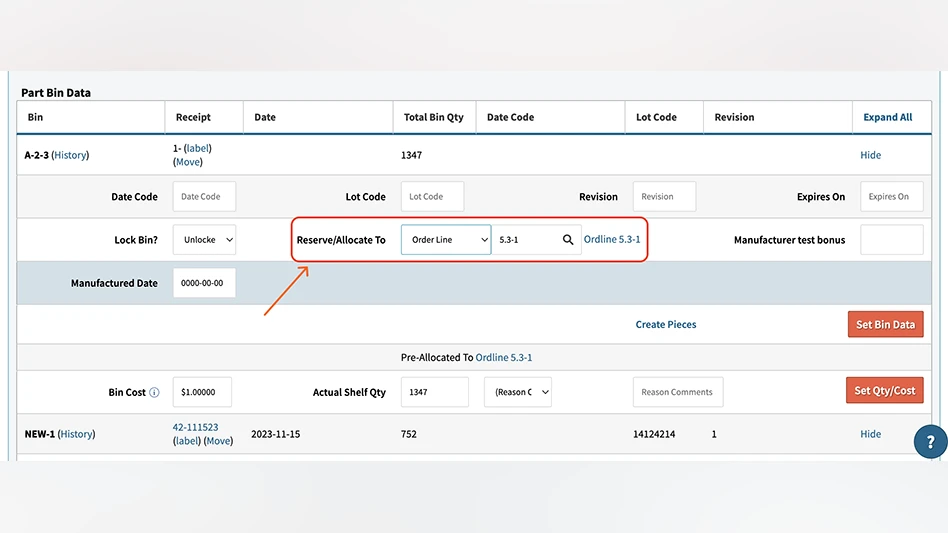
Task: Hide the NEW-1 bin row
Action: tap(870, 434)
